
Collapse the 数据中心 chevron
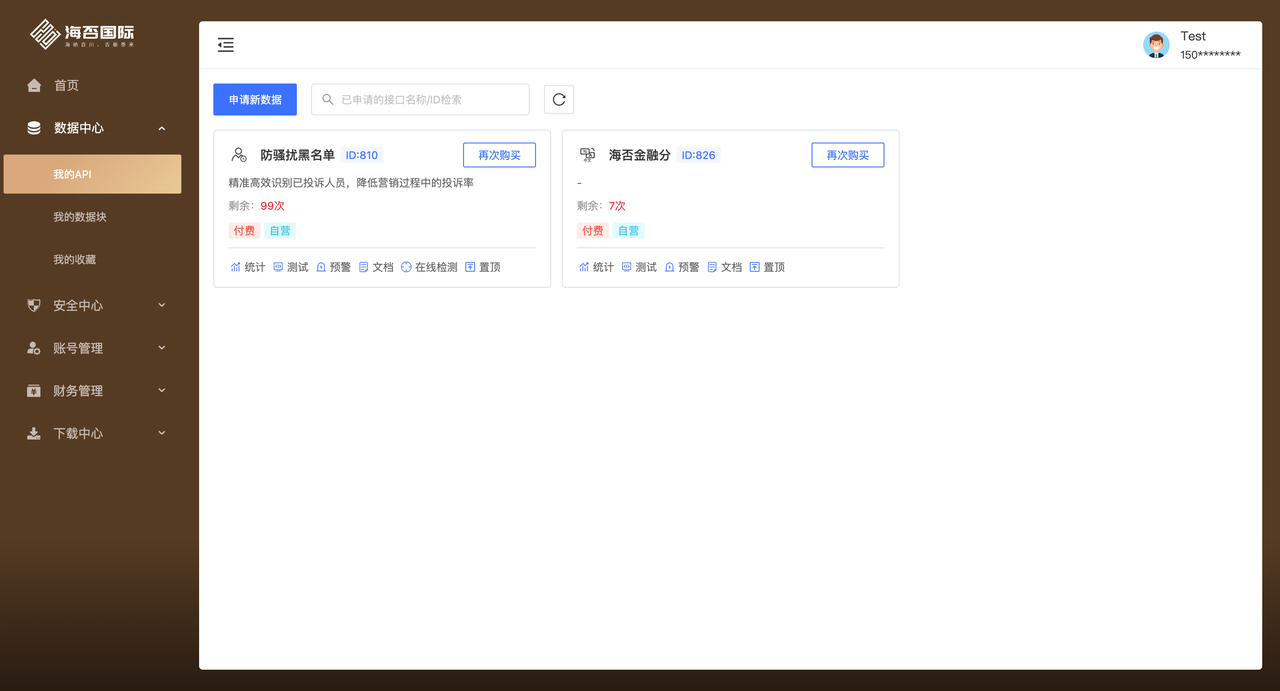[x=162, y=128]
